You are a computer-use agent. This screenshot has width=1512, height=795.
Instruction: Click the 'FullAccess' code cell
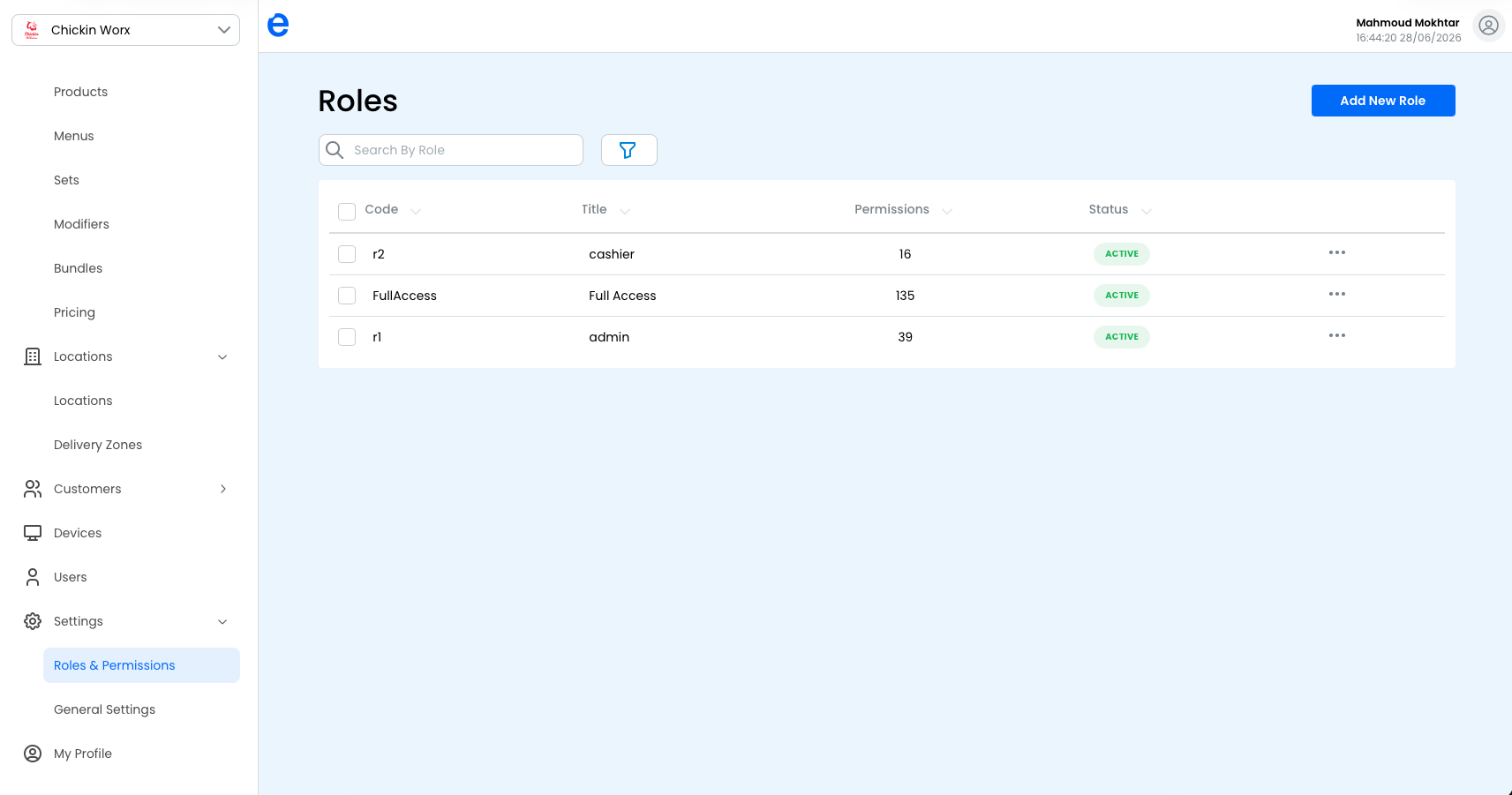point(404,296)
